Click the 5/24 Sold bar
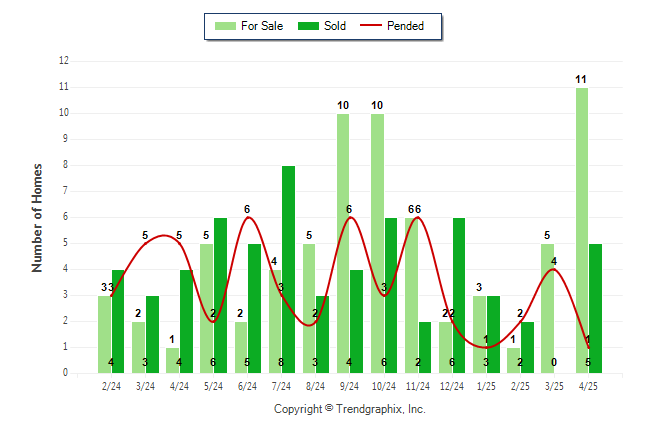Image resolution: width=646 pixels, height=434 pixels. [220, 296]
